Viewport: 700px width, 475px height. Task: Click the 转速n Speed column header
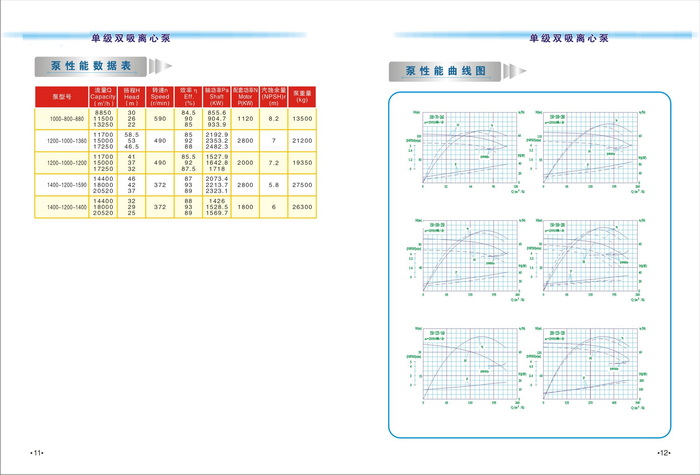158,97
